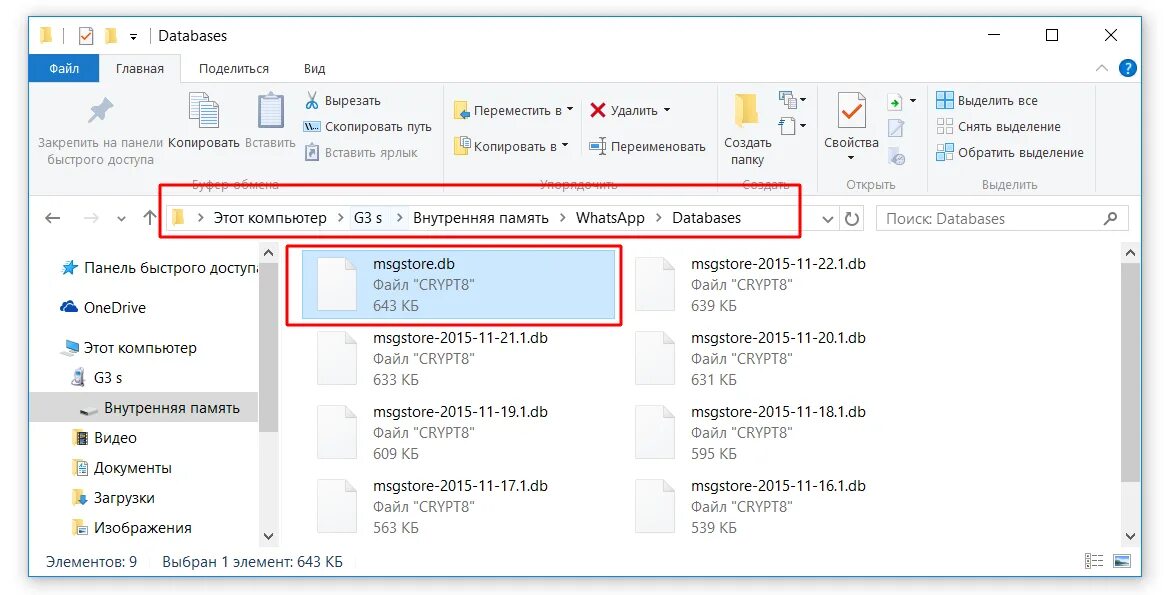This screenshot has height=595, width=1165.
Task: Switch to Share (Поделиться) tab
Action: point(234,68)
